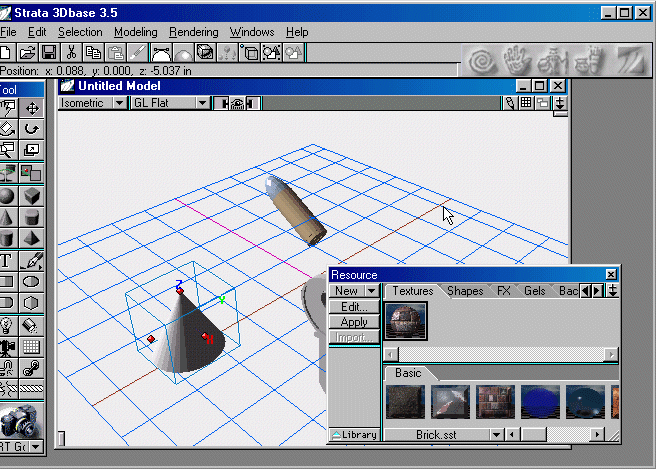Switch to the Shapes tab
Screen dimensions: 656x469
[x=465, y=291]
